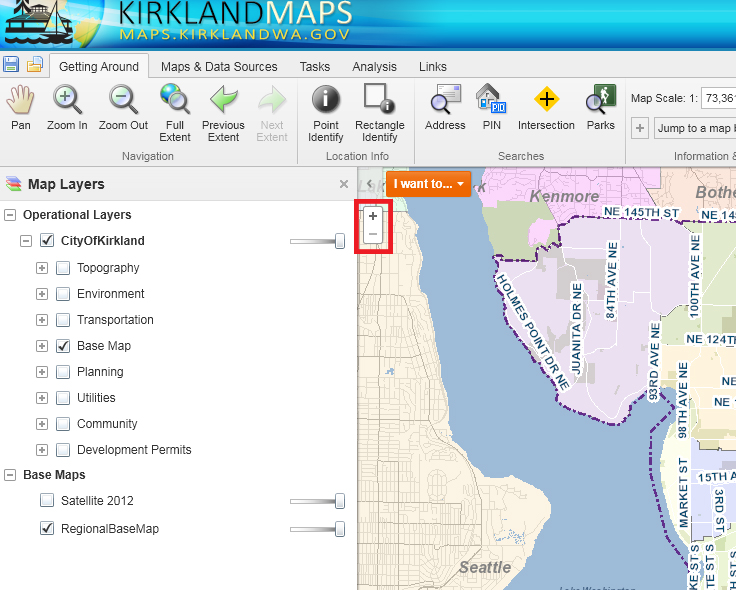Image resolution: width=736 pixels, height=590 pixels.
Task: Turn on Satellite 2012 basemap
Action: click(x=47, y=501)
